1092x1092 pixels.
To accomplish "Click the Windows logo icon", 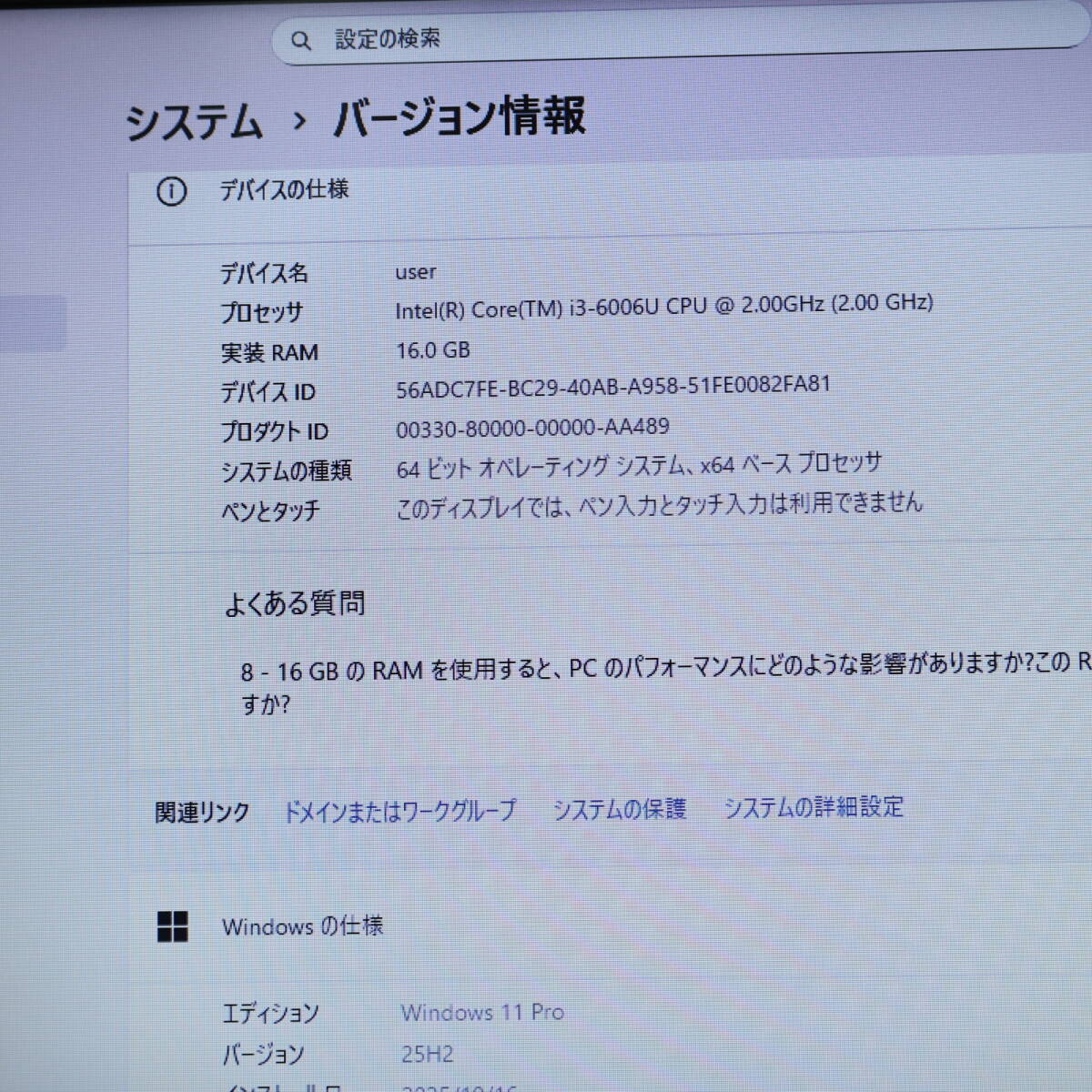I will point(173,926).
